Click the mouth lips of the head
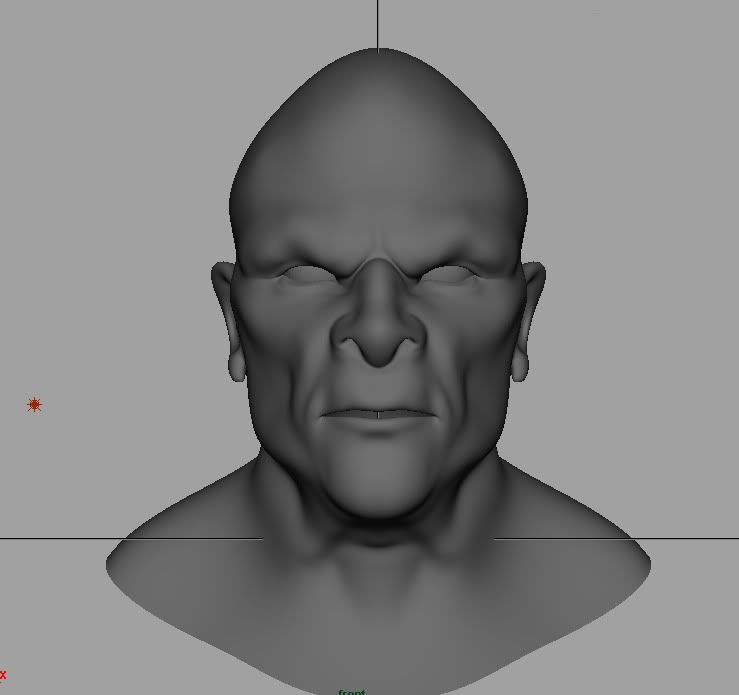This screenshot has width=739, height=695. coord(377,415)
